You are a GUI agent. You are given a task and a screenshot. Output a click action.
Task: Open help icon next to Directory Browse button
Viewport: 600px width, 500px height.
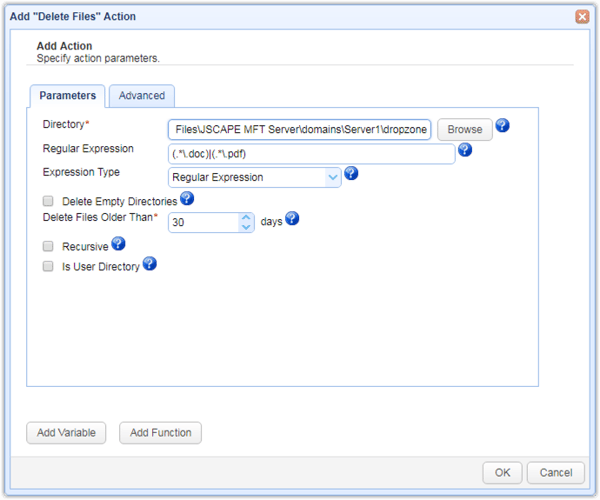pos(502,125)
